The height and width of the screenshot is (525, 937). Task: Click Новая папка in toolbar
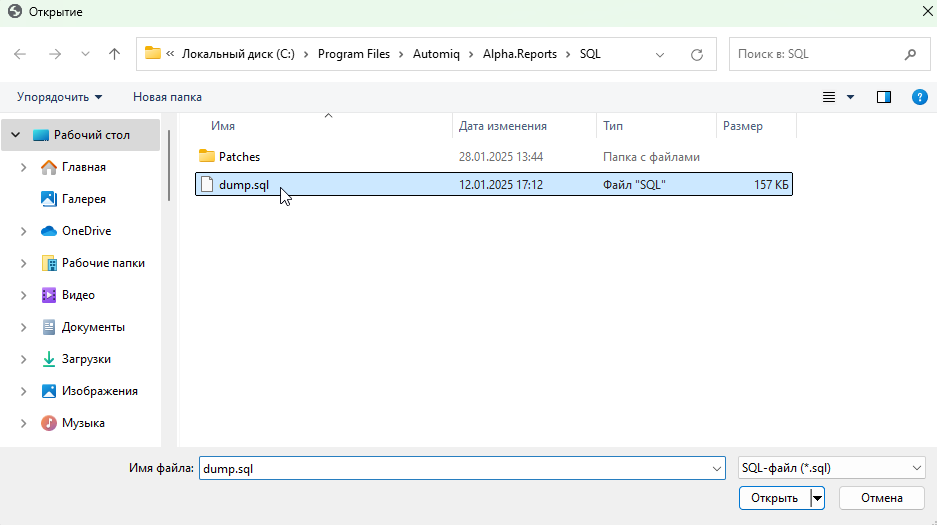pos(167,97)
